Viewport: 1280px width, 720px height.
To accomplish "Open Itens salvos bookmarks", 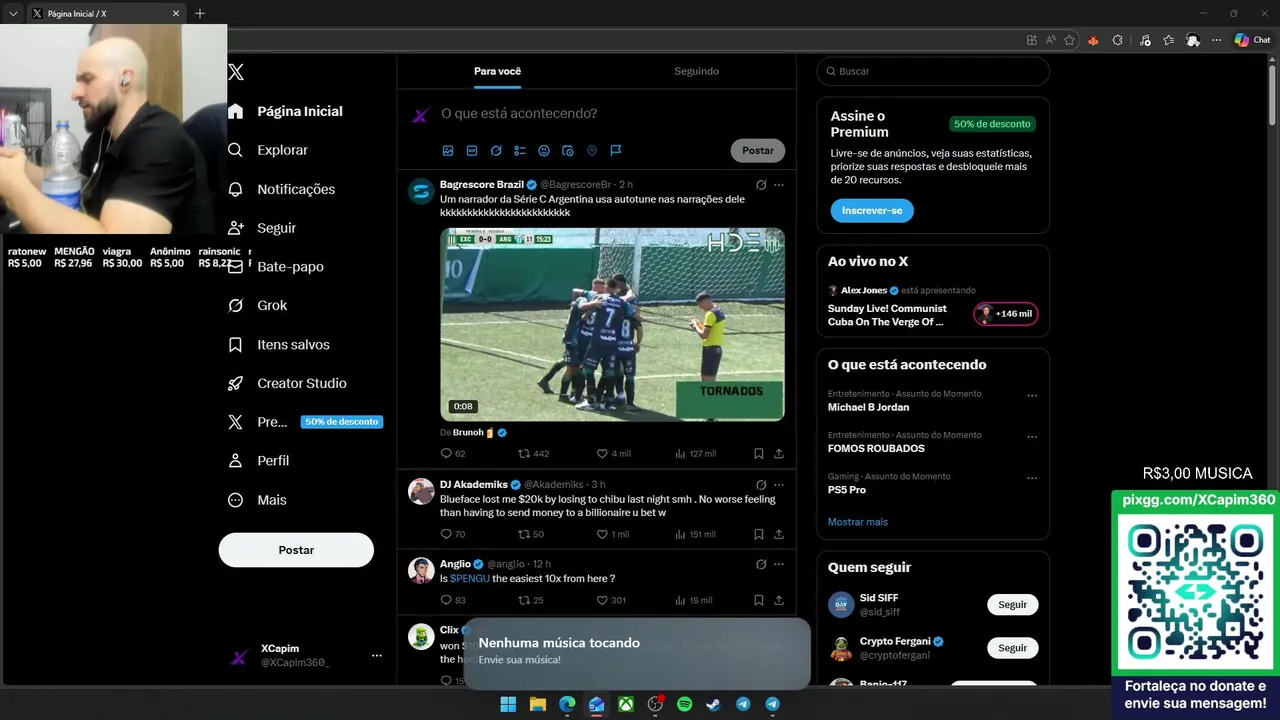I will click(x=279, y=344).
